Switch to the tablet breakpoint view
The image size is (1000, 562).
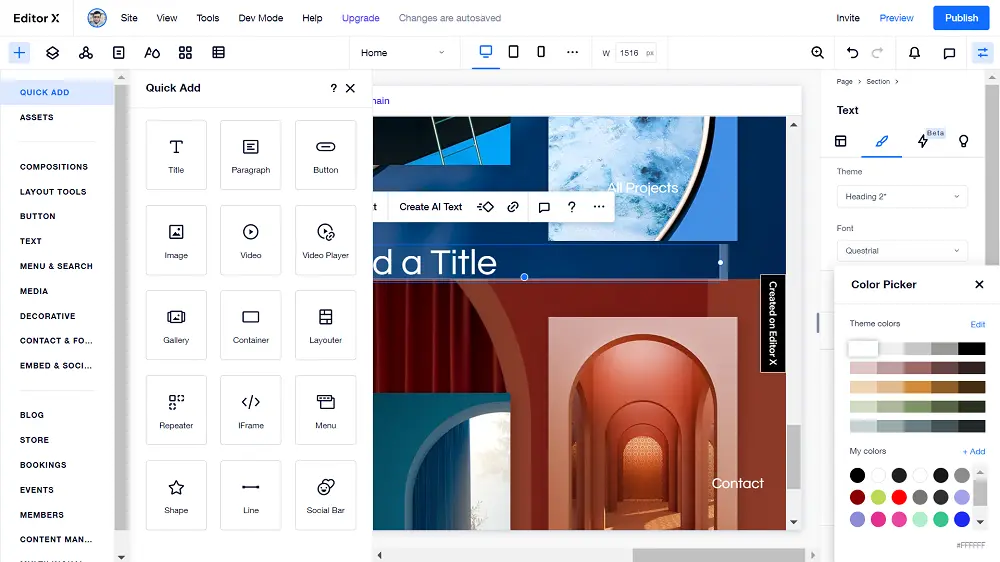pyautogui.click(x=513, y=52)
